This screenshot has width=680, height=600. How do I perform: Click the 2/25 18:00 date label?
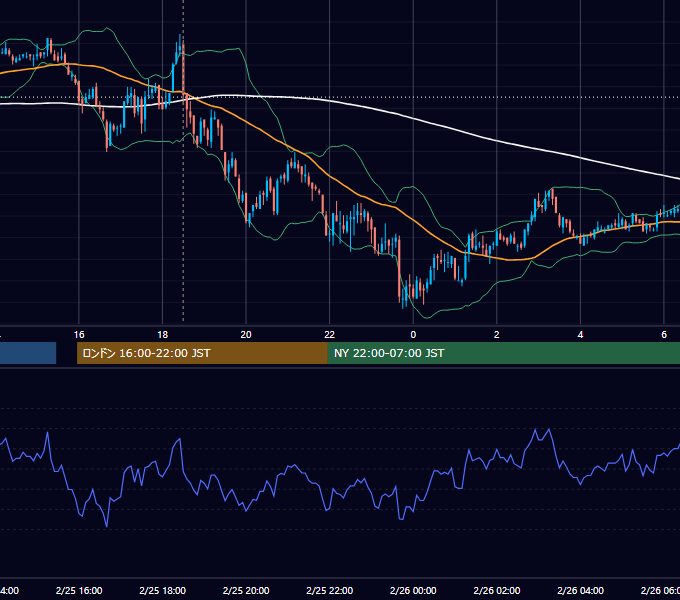point(163,590)
